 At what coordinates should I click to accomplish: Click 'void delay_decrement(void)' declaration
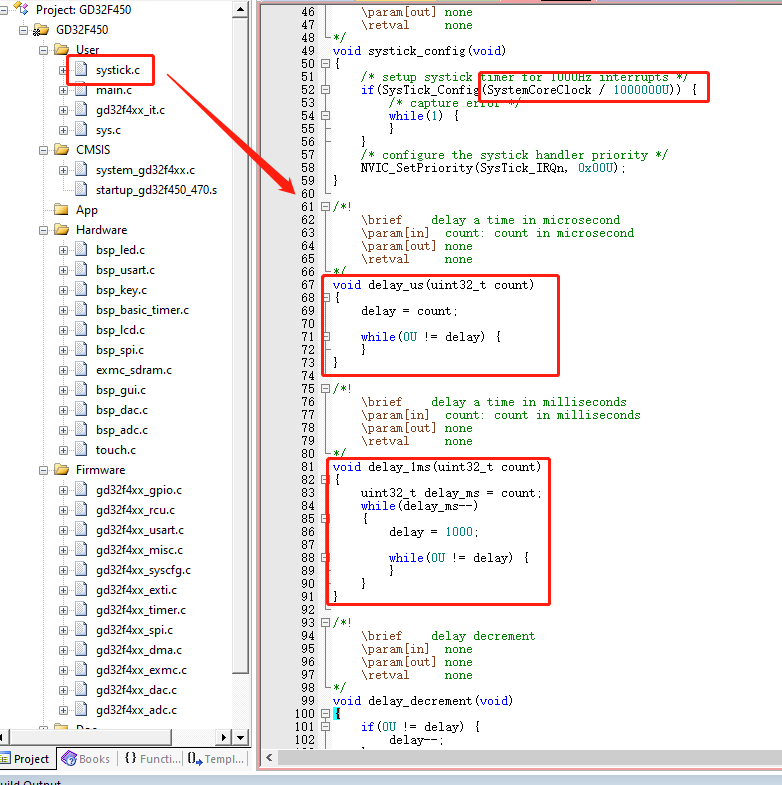click(423, 701)
